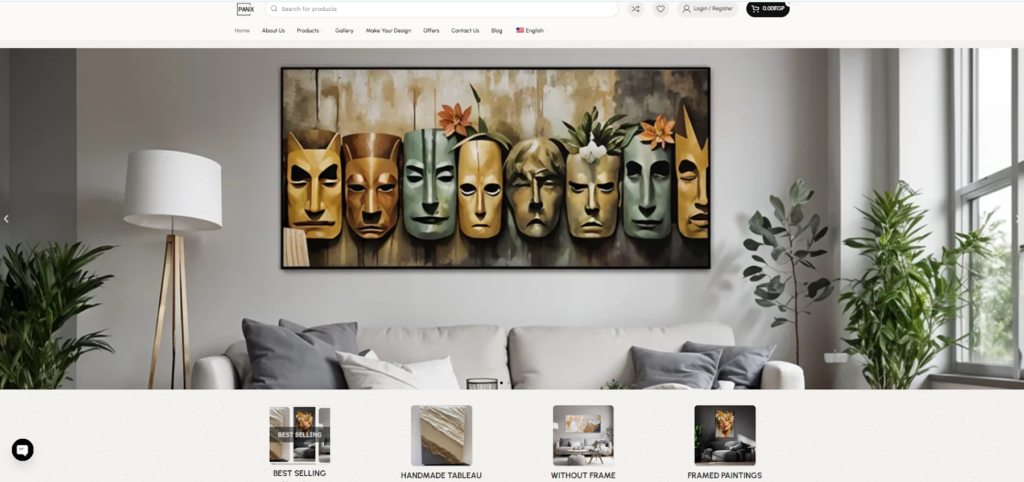Open the Handmade Tableau category thumbnail

pos(441,435)
